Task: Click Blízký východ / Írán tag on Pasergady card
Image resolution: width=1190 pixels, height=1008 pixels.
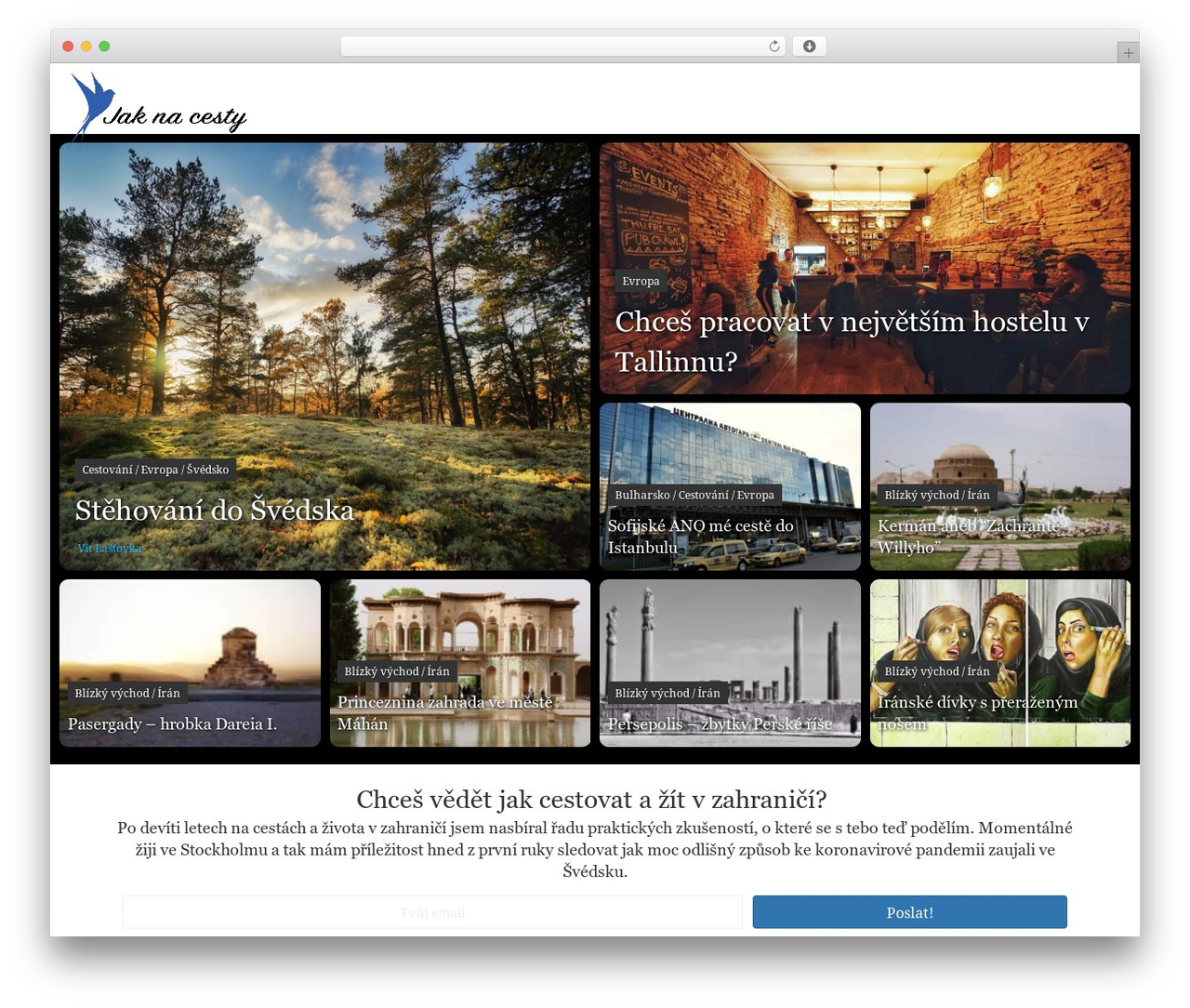Action: point(127,693)
